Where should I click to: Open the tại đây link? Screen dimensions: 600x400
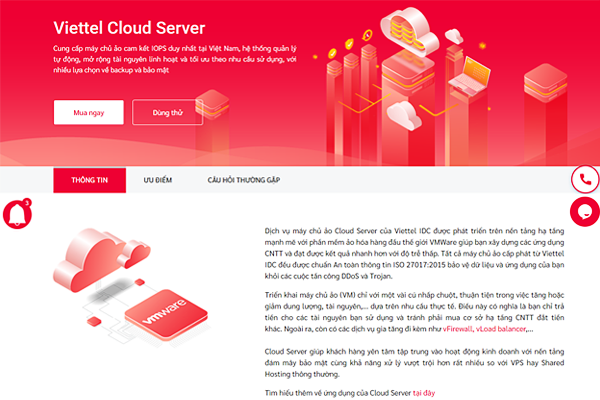click(x=424, y=393)
